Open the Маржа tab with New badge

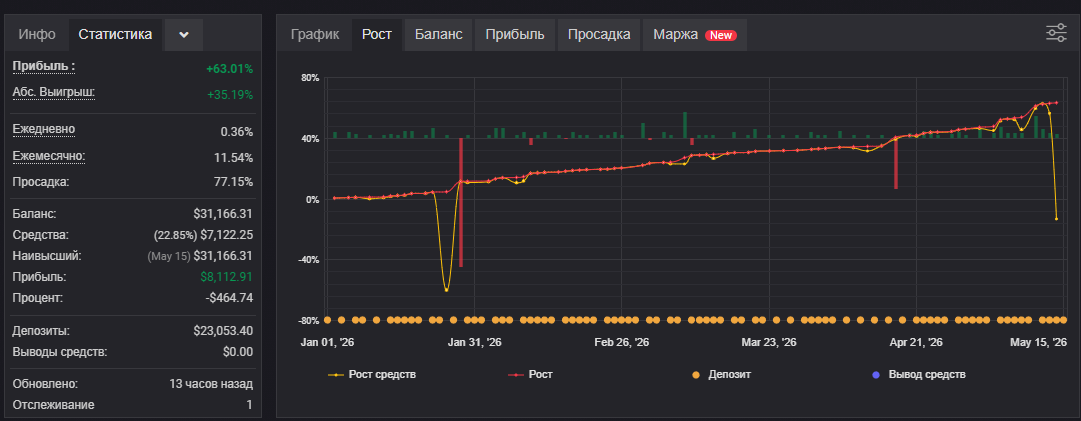coord(695,34)
